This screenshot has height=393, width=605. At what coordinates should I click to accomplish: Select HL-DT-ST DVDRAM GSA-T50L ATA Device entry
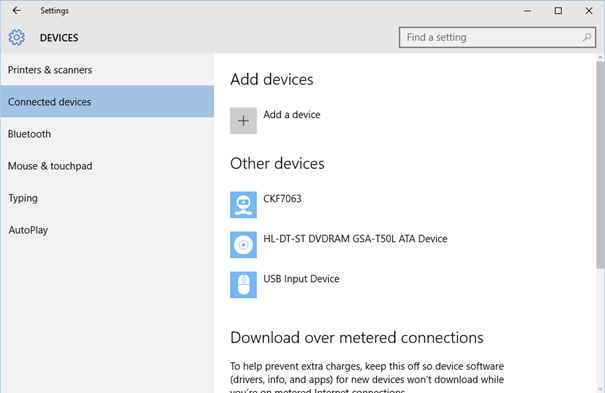coord(355,239)
